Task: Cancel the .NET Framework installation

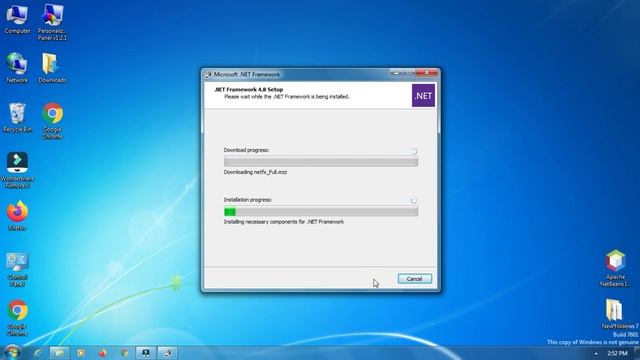Action: pyautogui.click(x=414, y=279)
